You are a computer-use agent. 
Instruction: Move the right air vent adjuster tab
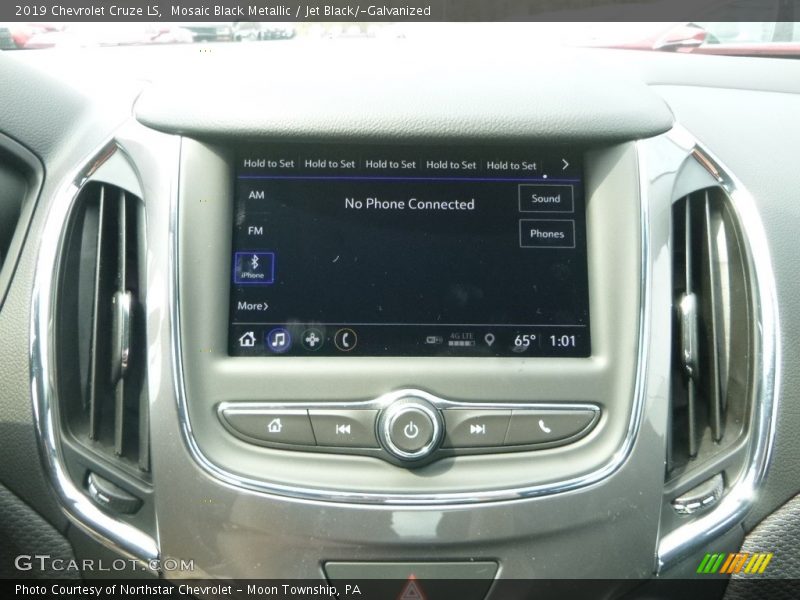tap(688, 332)
